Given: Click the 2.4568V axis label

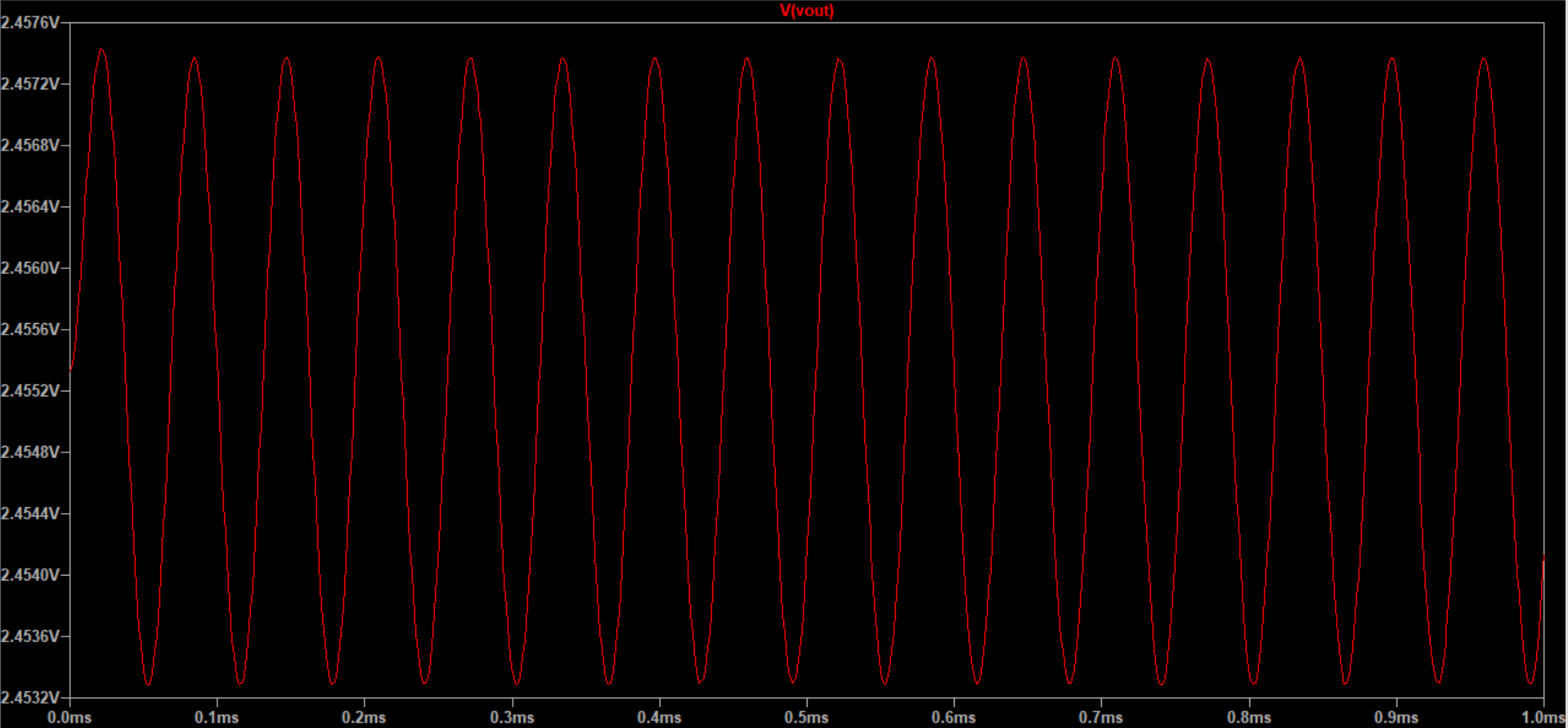Looking at the screenshot, I should [x=30, y=146].
